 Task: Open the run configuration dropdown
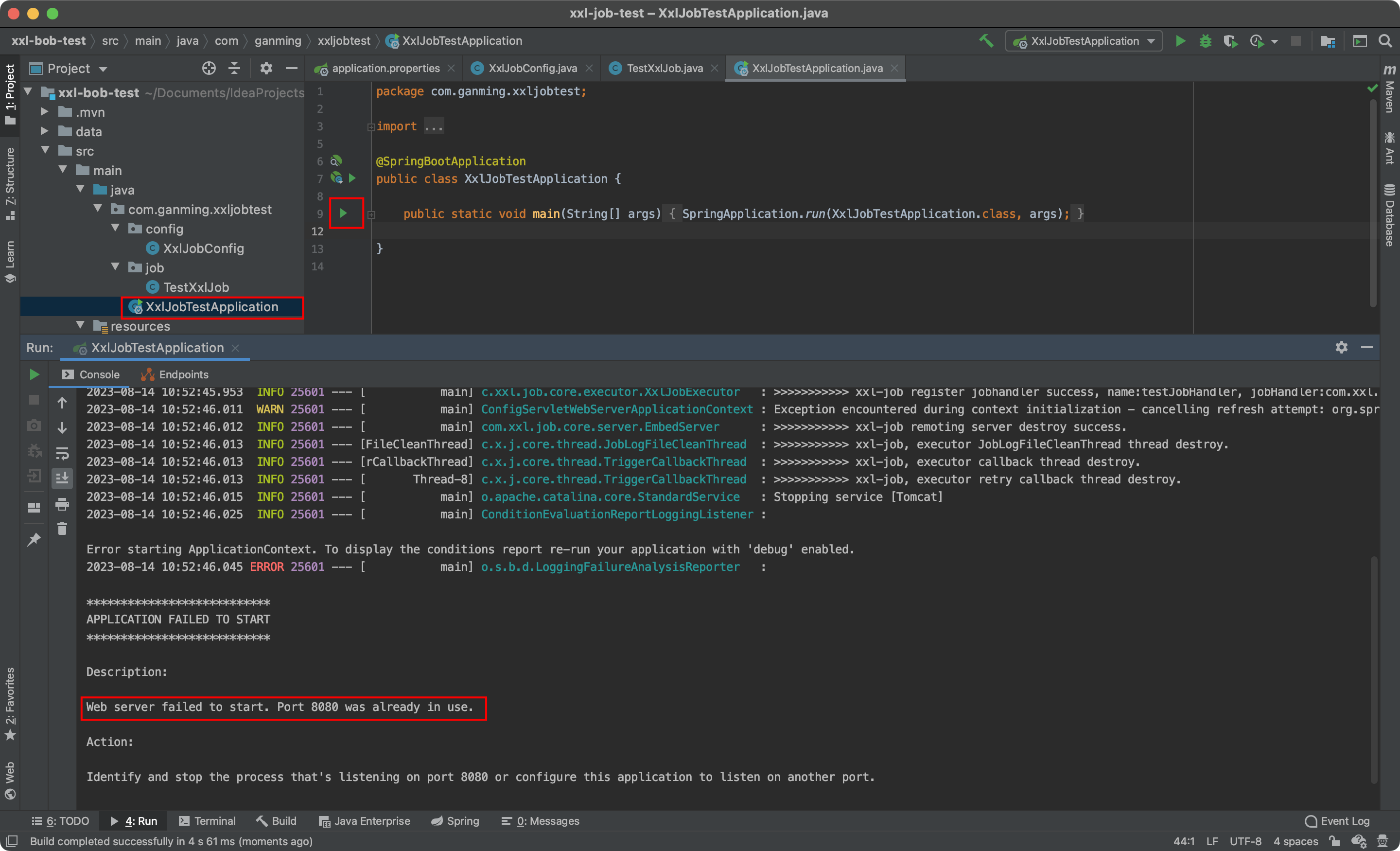pyautogui.click(x=1084, y=41)
